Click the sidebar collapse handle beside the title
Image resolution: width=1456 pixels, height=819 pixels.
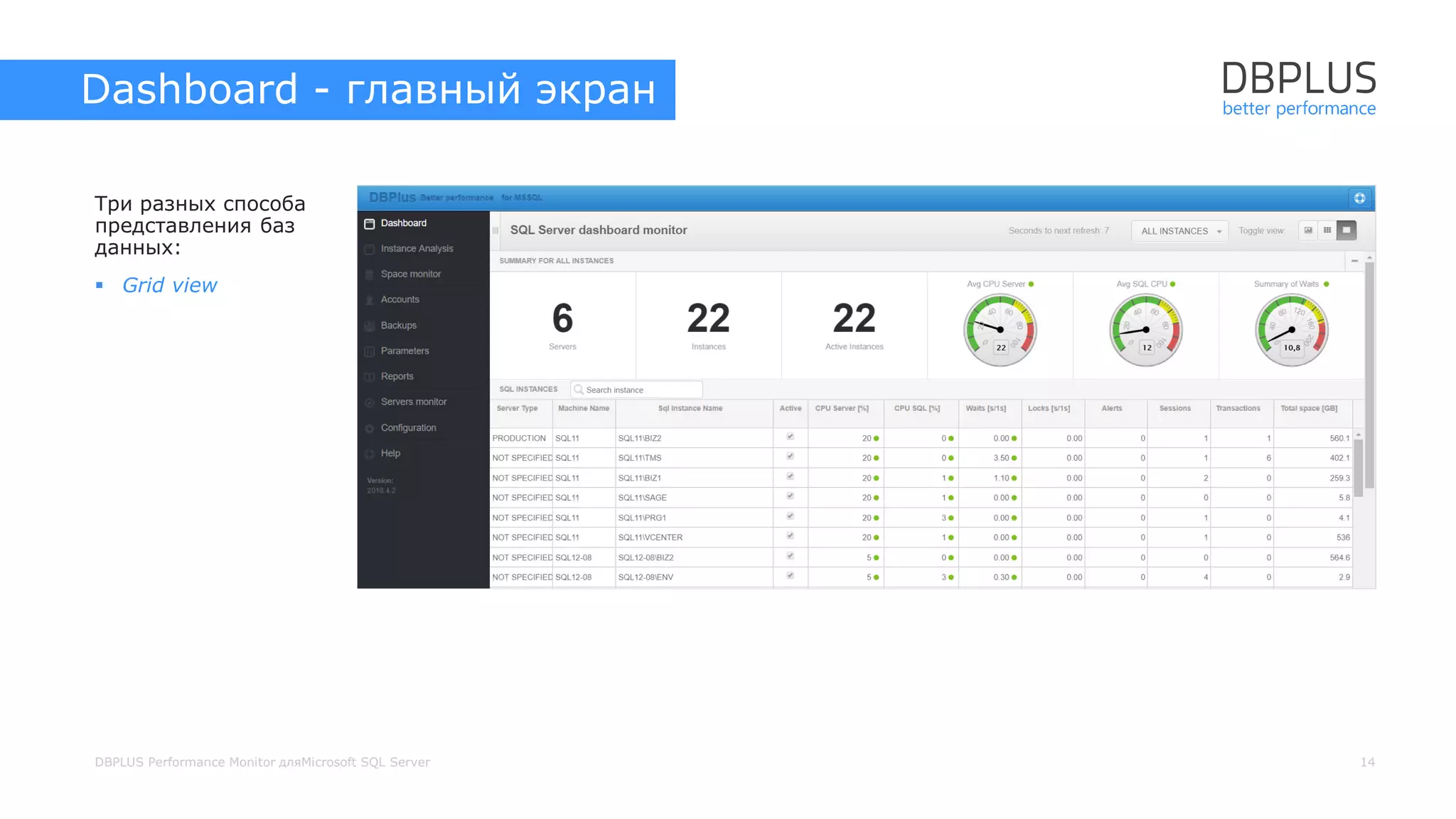496,230
